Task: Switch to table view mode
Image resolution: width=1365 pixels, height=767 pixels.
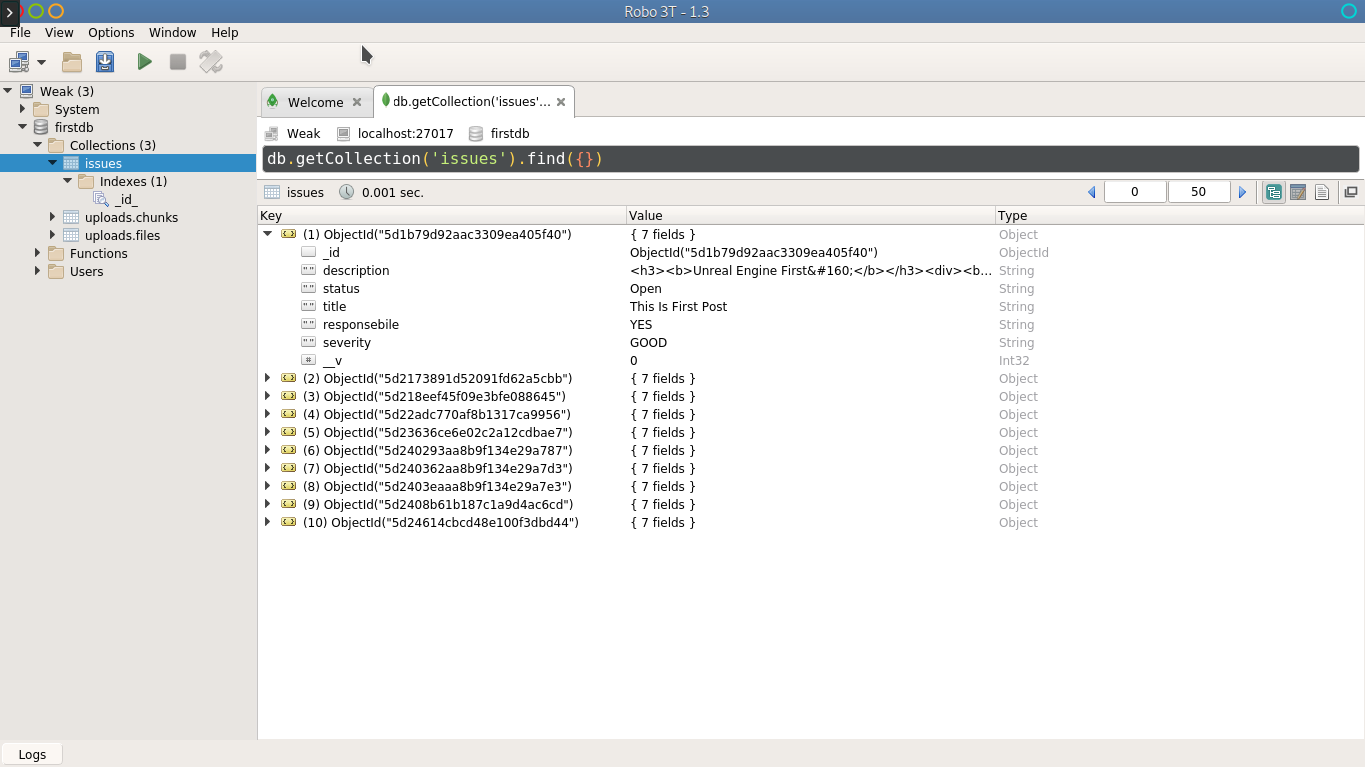Action: 1298,192
